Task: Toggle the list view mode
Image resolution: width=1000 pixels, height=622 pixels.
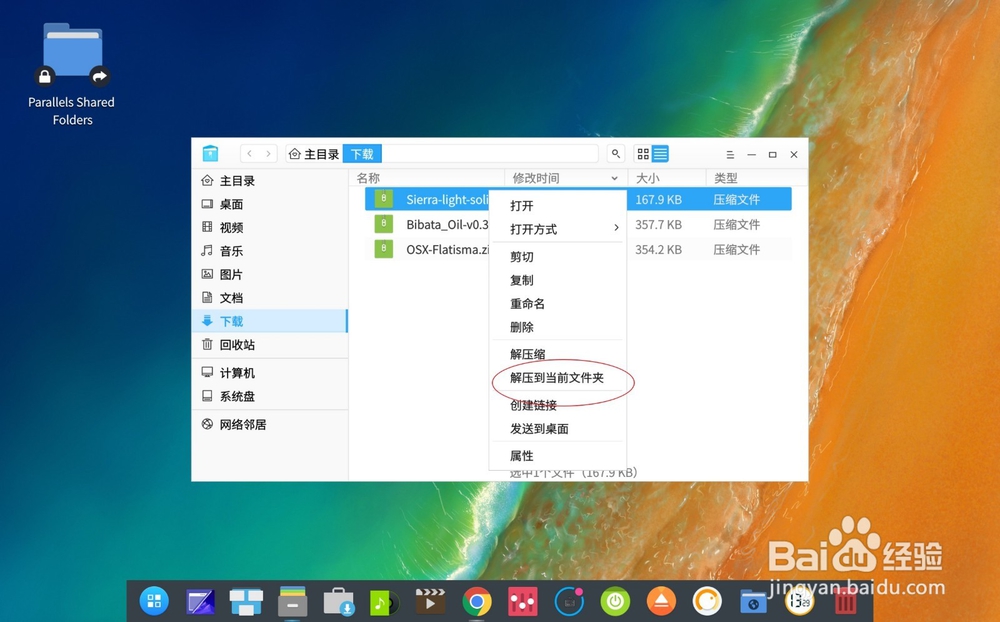Action: [x=659, y=154]
